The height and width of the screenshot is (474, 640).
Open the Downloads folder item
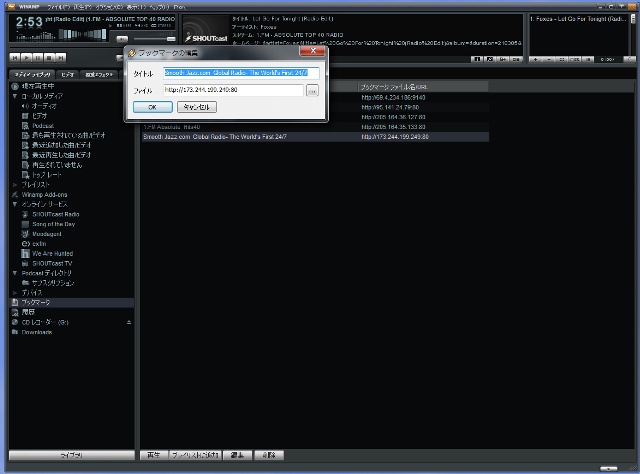[x=37, y=332]
